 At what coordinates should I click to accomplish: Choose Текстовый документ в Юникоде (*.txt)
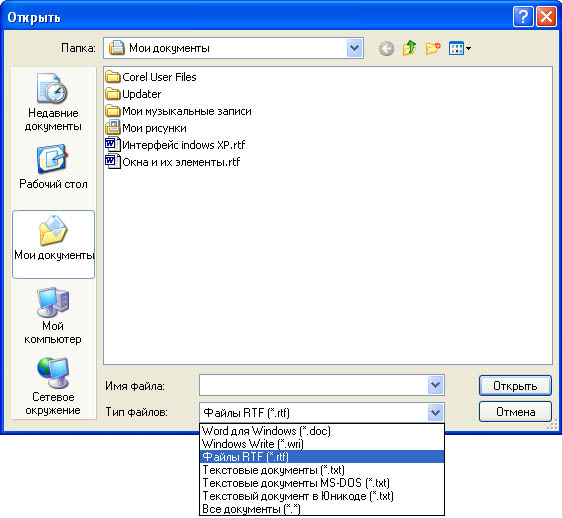[x=322, y=496]
